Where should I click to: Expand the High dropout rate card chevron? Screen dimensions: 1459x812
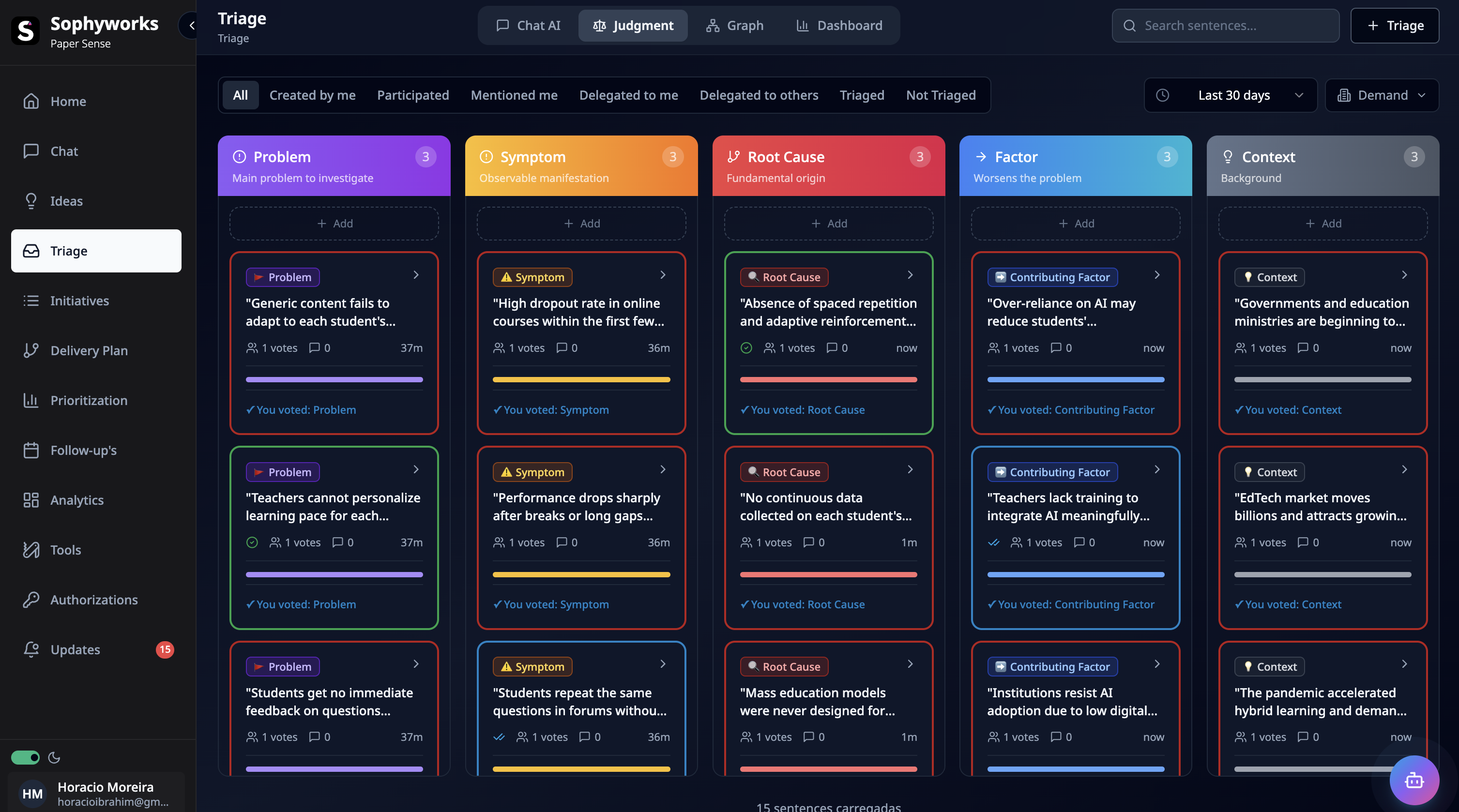663,275
